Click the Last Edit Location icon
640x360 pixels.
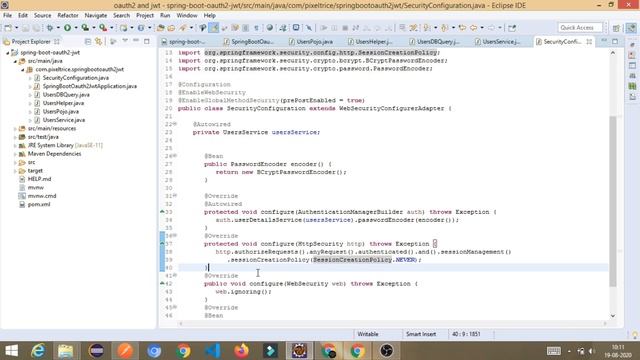462,28
